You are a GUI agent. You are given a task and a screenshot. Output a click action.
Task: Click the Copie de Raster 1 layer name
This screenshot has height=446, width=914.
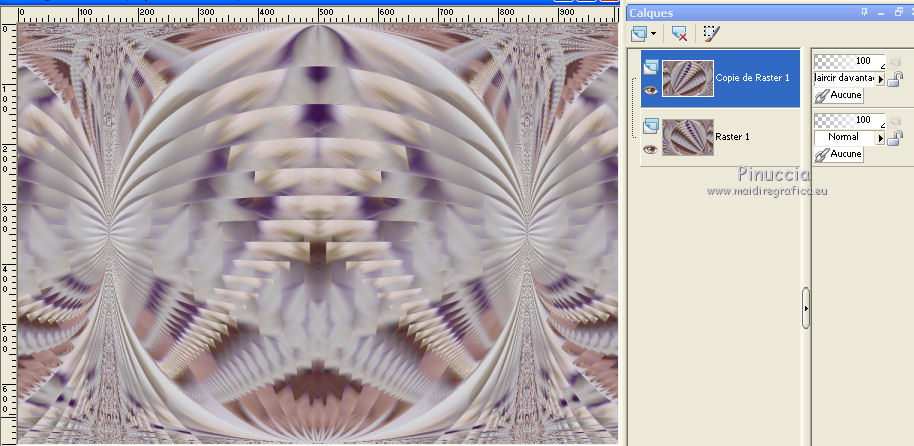[753, 78]
